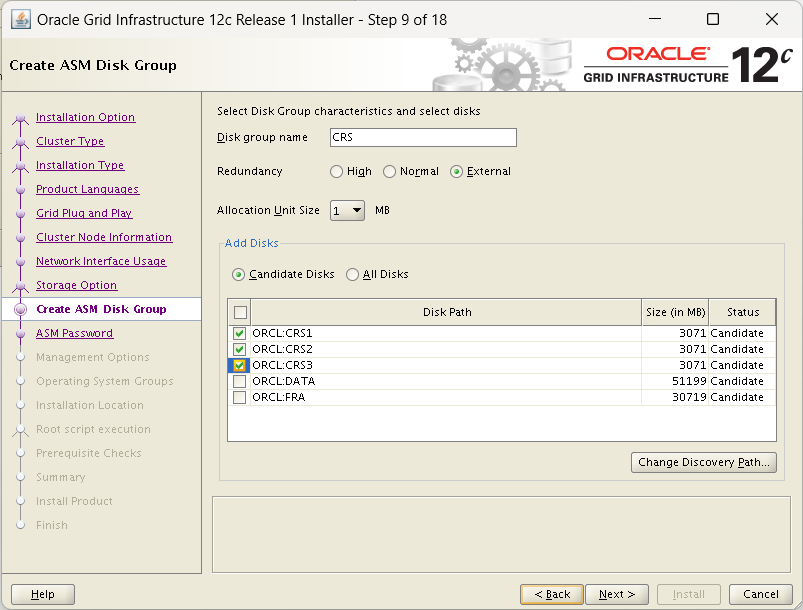This screenshot has height=610, width=803.
Task: Open the Installation Type step link
Action: [80, 165]
